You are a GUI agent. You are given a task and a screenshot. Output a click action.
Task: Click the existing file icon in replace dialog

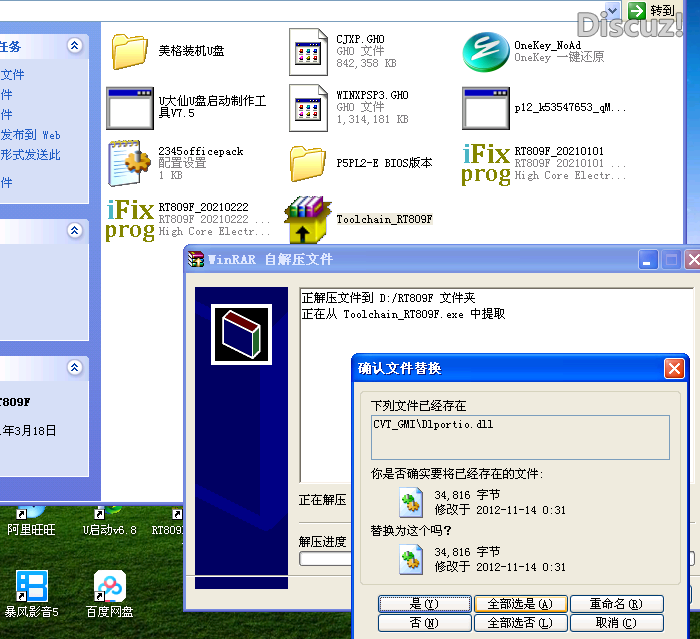[x=411, y=502]
